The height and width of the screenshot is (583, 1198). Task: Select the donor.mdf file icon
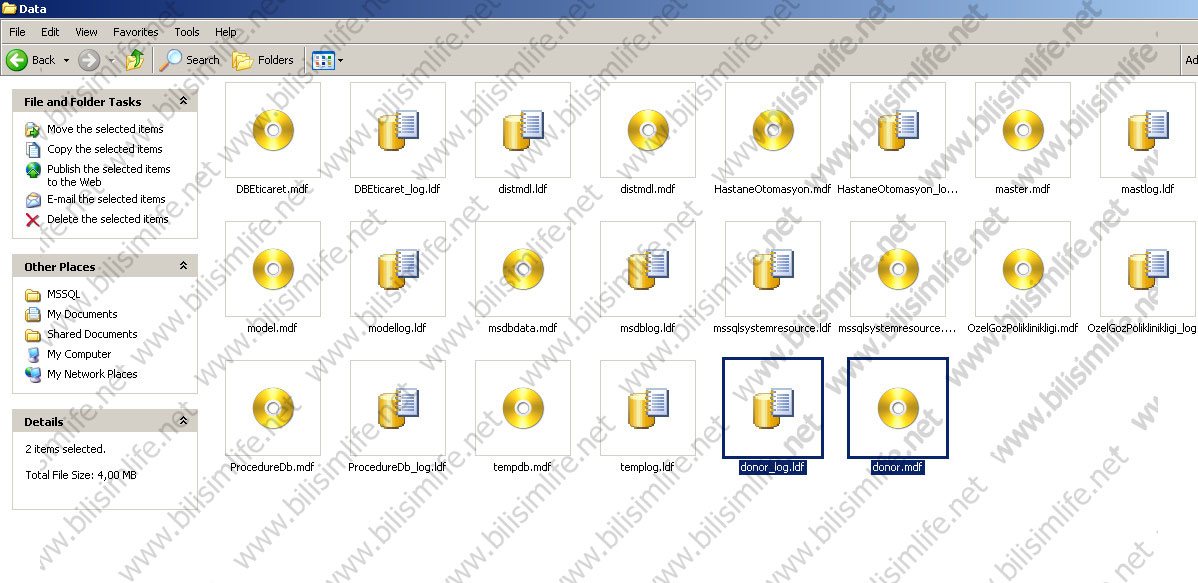[897, 408]
